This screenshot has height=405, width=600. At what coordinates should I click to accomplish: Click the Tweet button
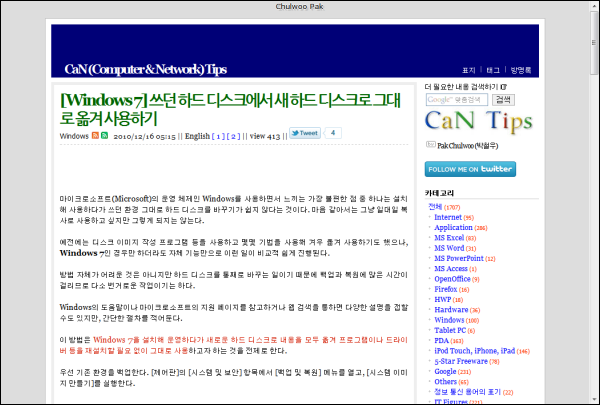(x=305, y=133)
